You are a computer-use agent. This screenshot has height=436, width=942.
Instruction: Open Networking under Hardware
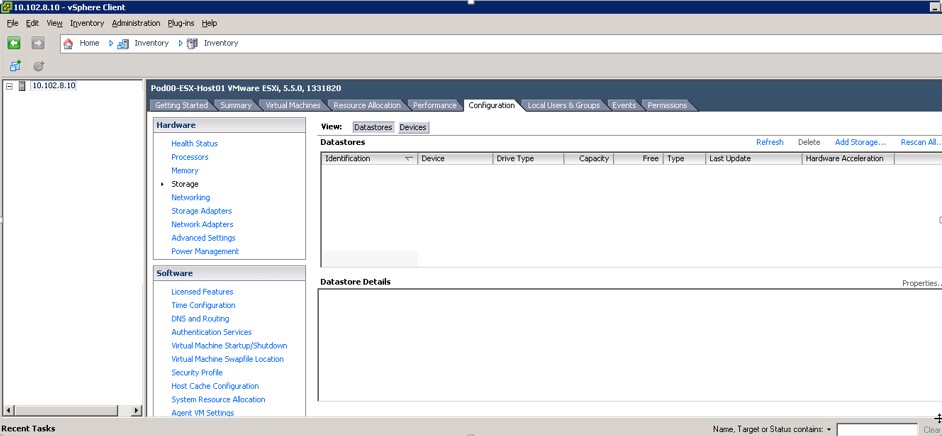click(190, 198)
